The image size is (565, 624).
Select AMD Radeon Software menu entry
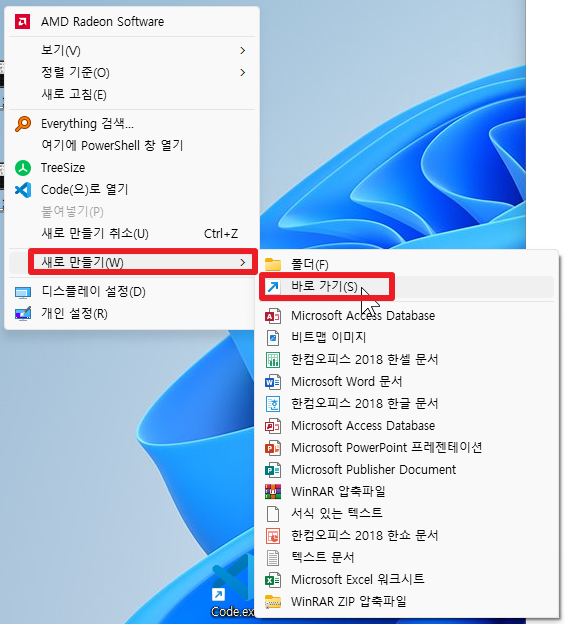tap(132, 21)
